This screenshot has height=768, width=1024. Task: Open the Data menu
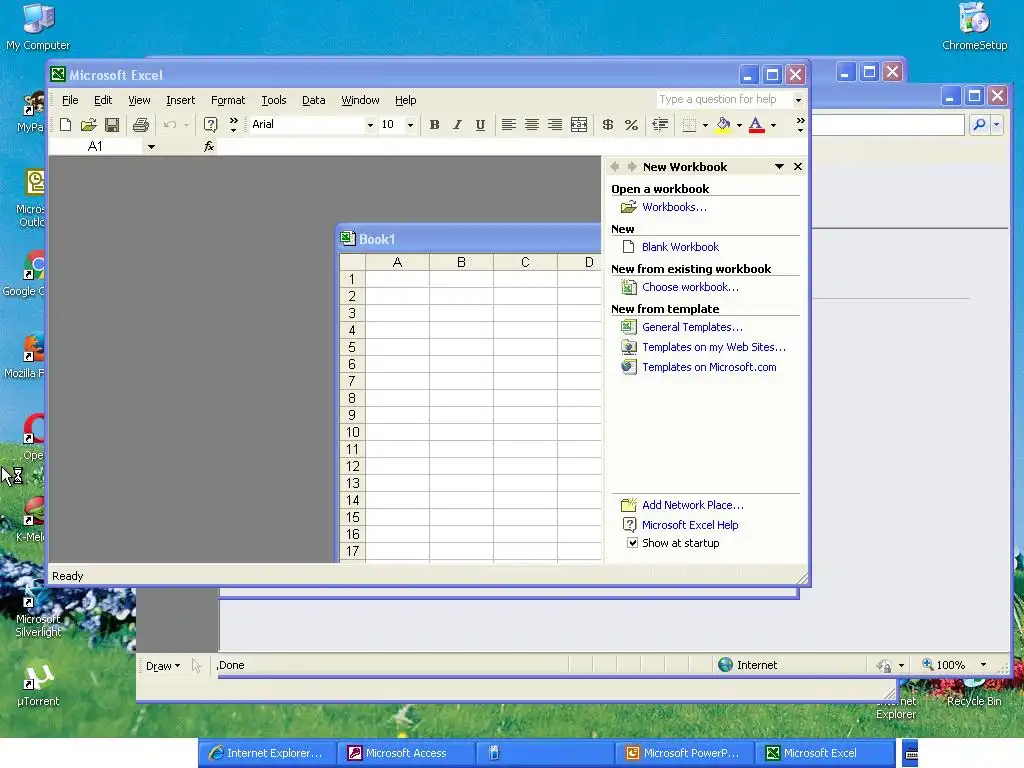[x=313, y=100]
